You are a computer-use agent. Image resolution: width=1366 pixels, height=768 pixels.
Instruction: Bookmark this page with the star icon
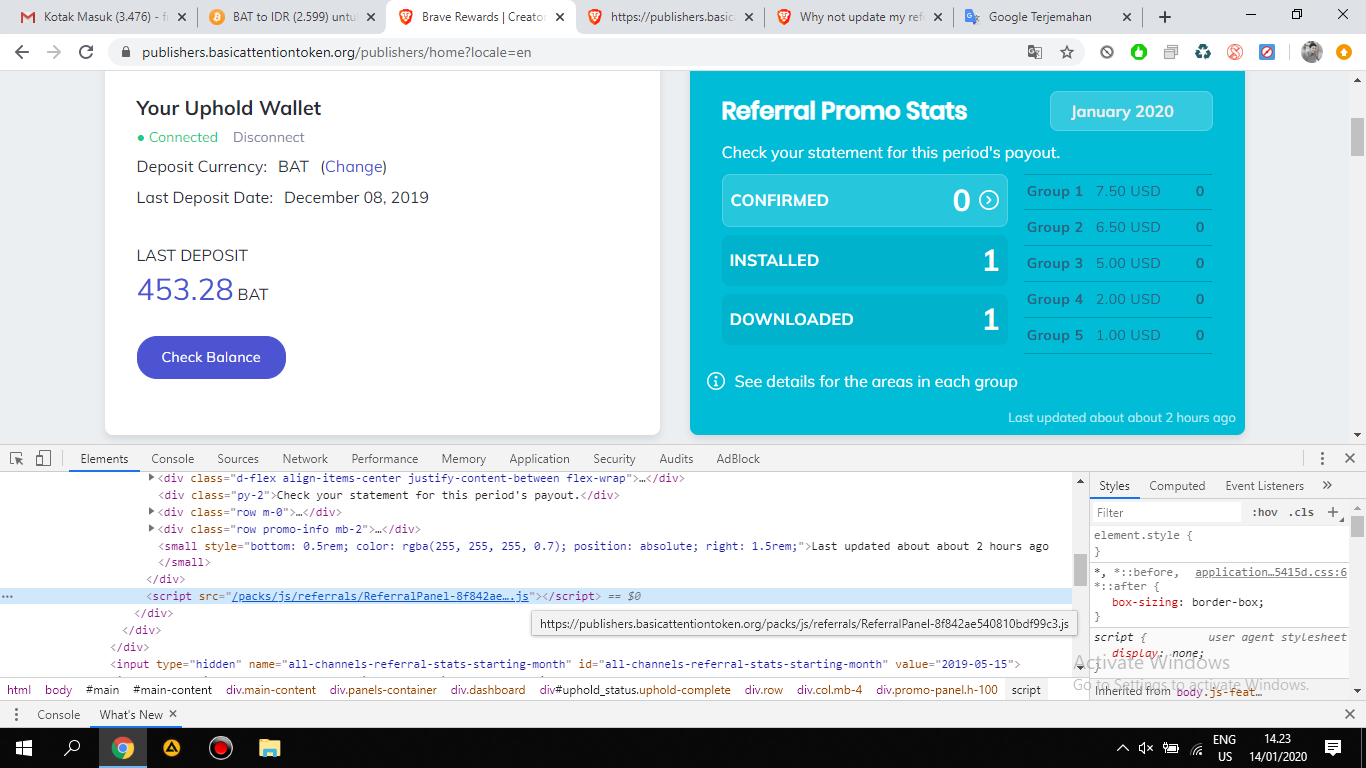1067,52
